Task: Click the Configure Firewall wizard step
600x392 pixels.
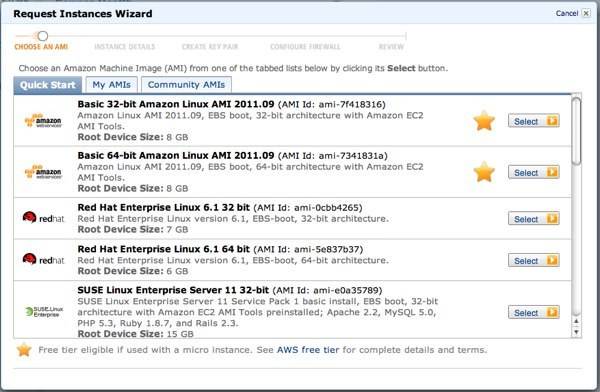Action: 305,47
